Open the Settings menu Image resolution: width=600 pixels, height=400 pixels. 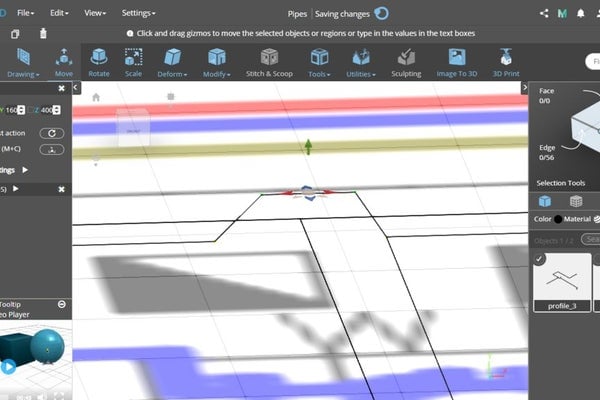tap(138, 13)
